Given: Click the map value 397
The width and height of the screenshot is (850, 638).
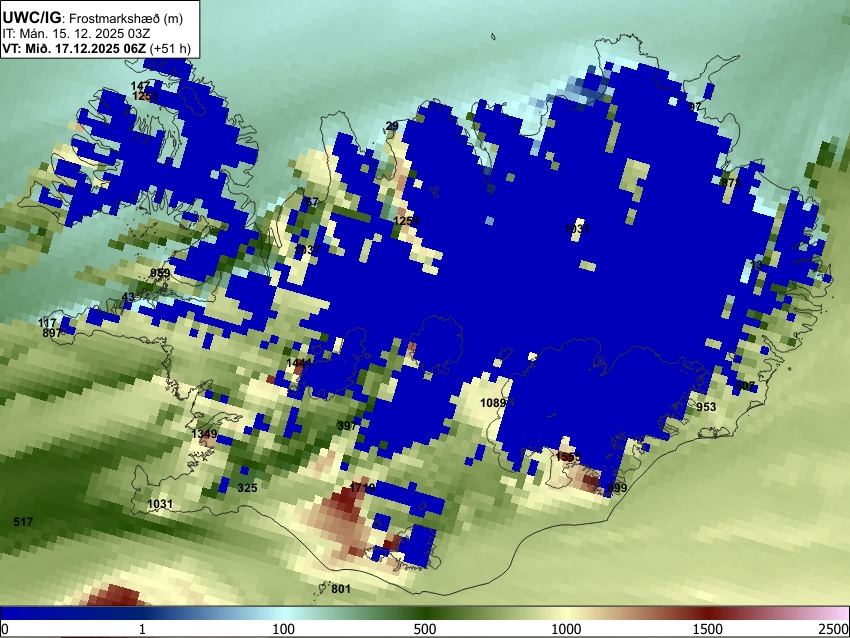Looking at the screenshot, I should [347, 426].
